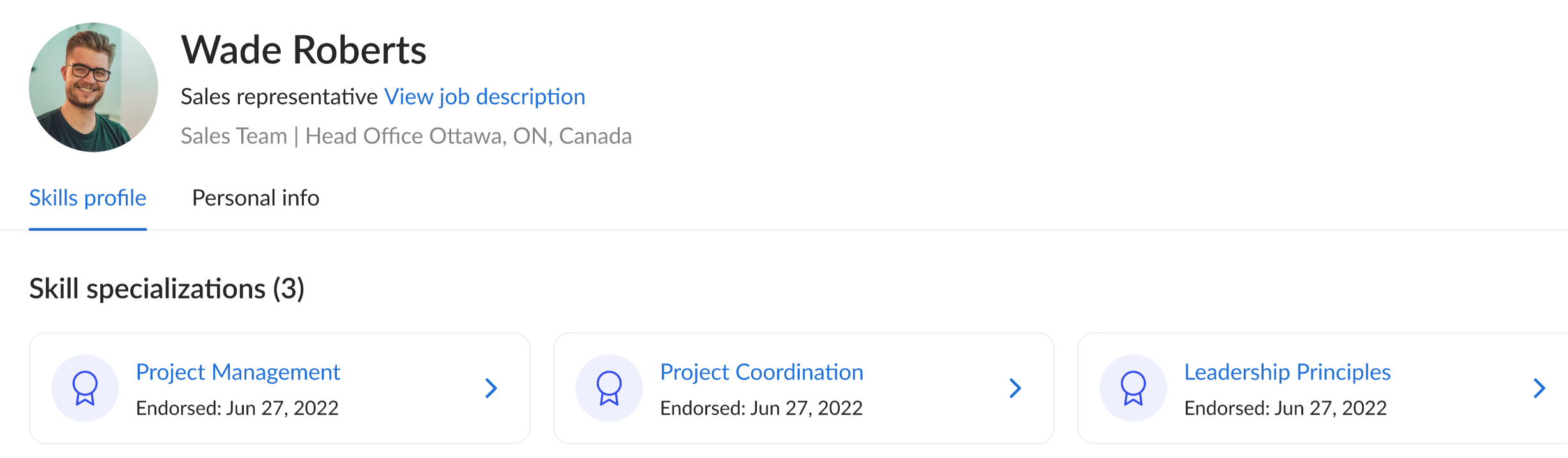
Task: Click the Leadership Principles ribbon badge icon
Action: [x=1133, y=388]
